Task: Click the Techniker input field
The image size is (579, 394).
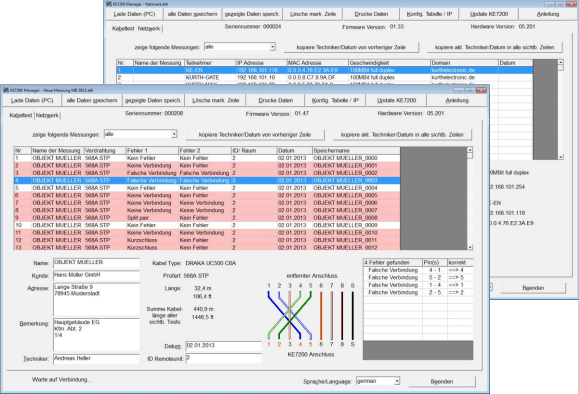Action: [x=96, y=359]
